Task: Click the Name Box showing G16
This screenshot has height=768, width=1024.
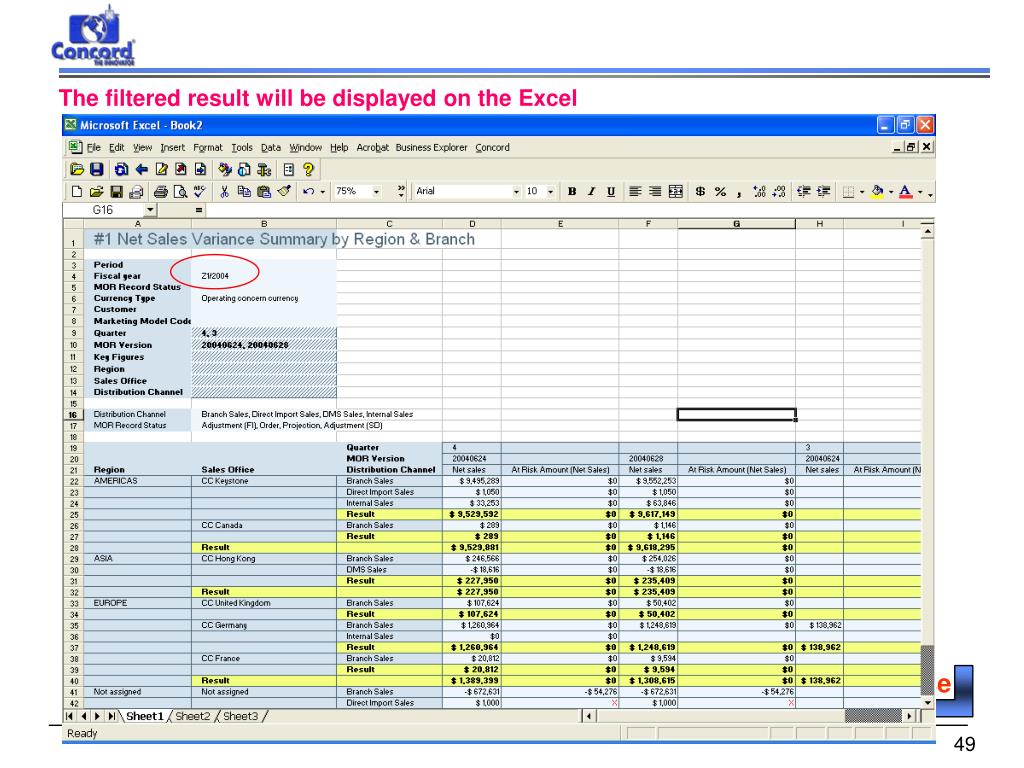Action: tap(103, 210)
